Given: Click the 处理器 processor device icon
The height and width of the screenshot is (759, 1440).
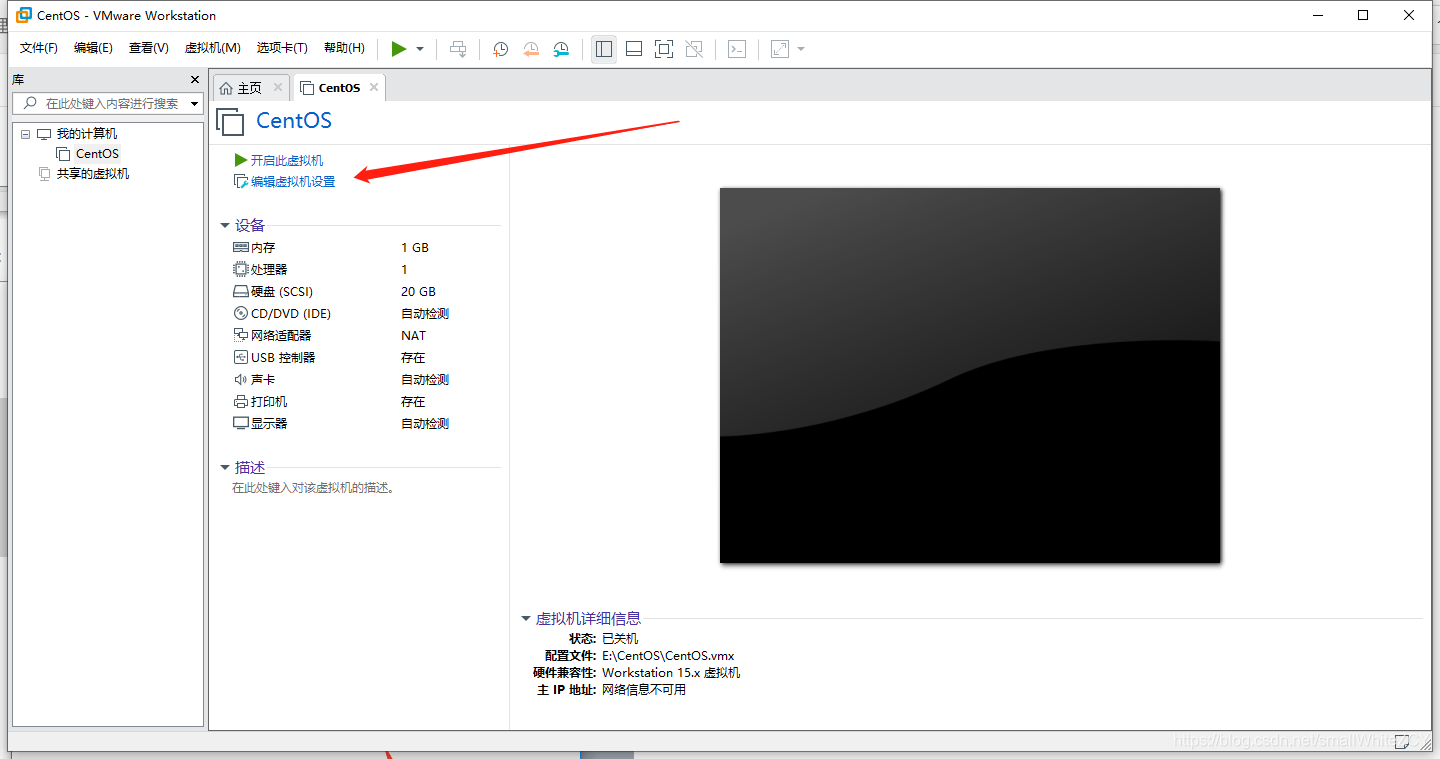Looking at the screenshot, I should coord(240,269).
